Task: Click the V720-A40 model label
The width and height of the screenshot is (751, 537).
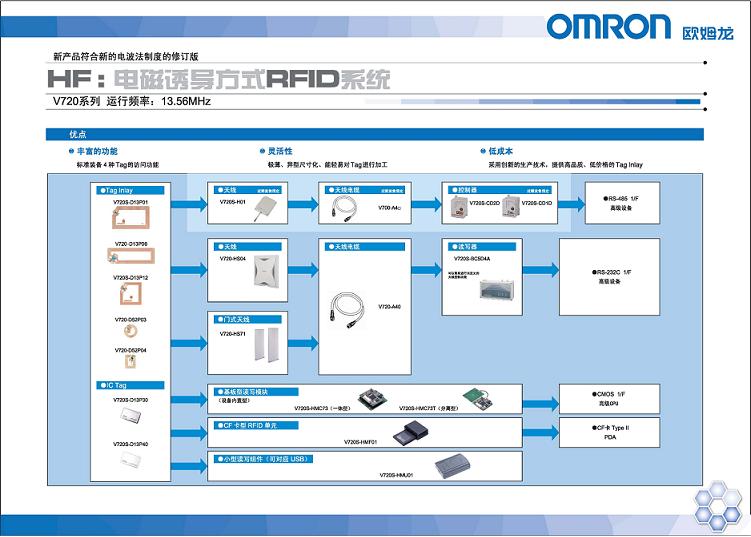Action: [389, 307]
